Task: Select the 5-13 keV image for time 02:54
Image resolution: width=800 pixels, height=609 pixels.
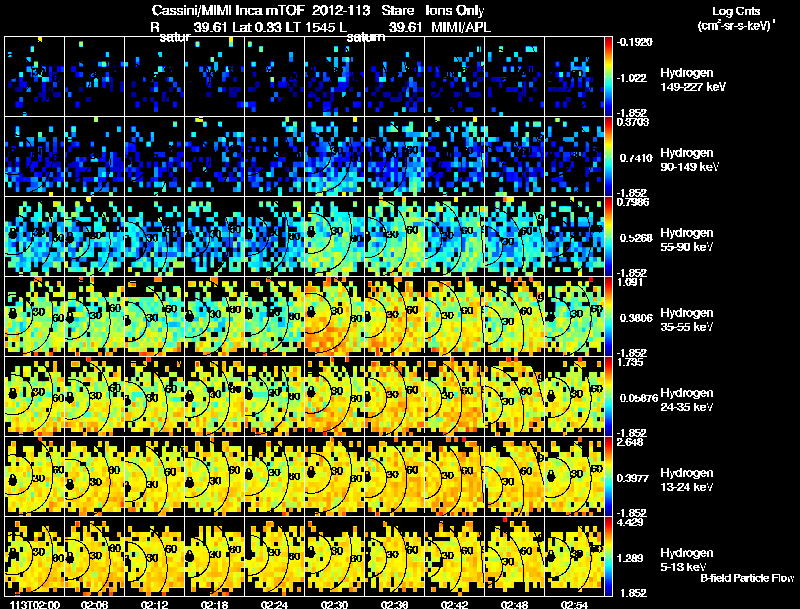Action: 574,557
